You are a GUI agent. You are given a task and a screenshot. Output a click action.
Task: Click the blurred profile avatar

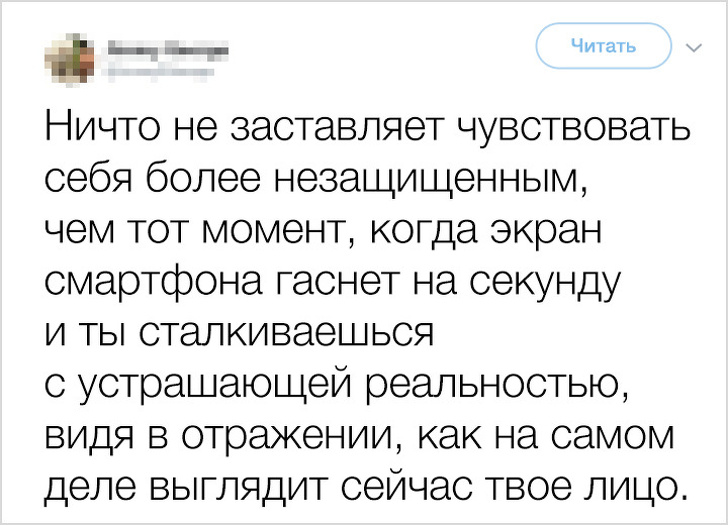tap(69, 56)
